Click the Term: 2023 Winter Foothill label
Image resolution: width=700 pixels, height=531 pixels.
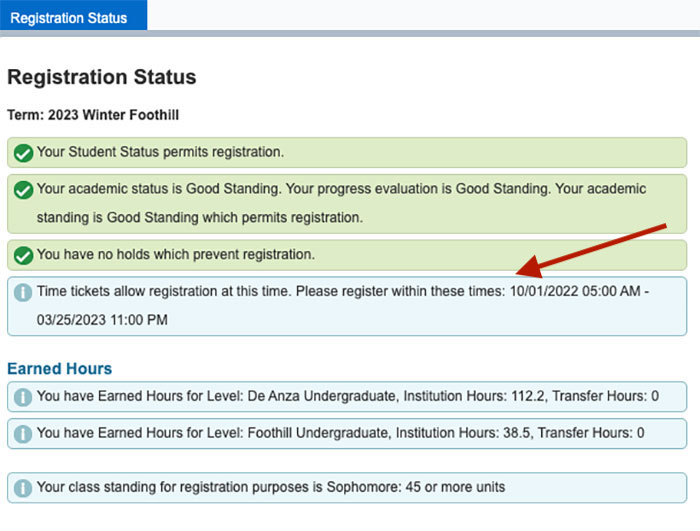point(91,115)
